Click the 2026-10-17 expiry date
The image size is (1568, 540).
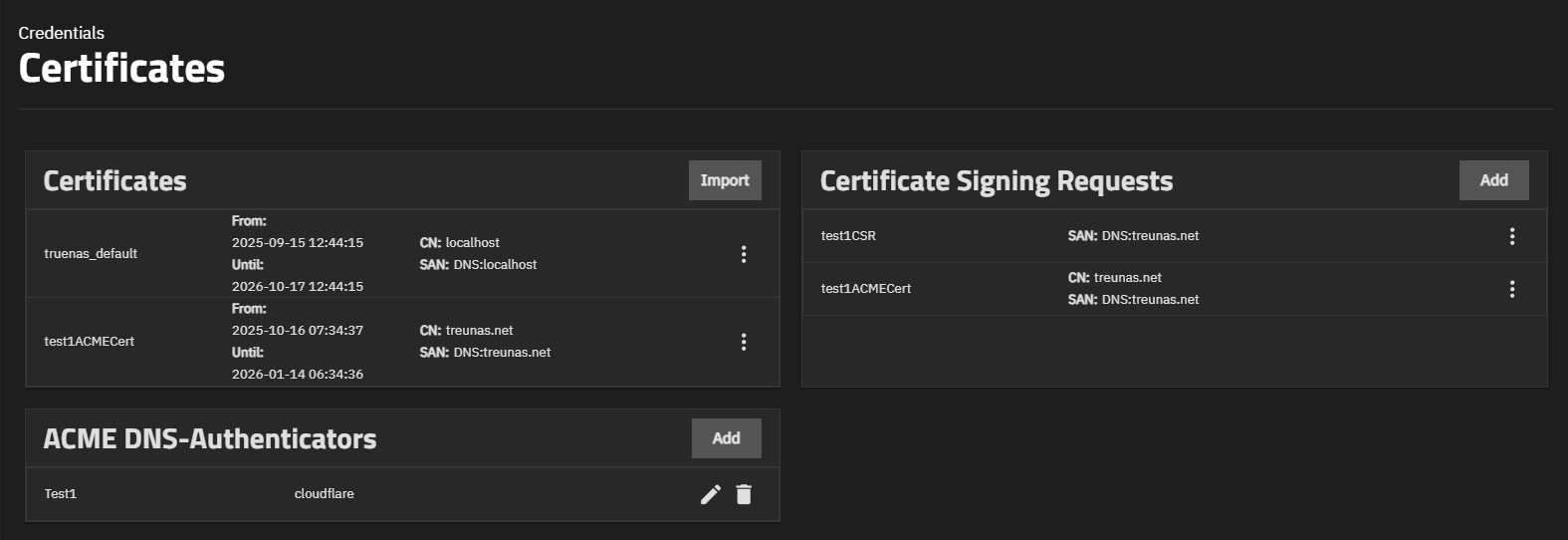pyautogui.click(x=298, y=287)
